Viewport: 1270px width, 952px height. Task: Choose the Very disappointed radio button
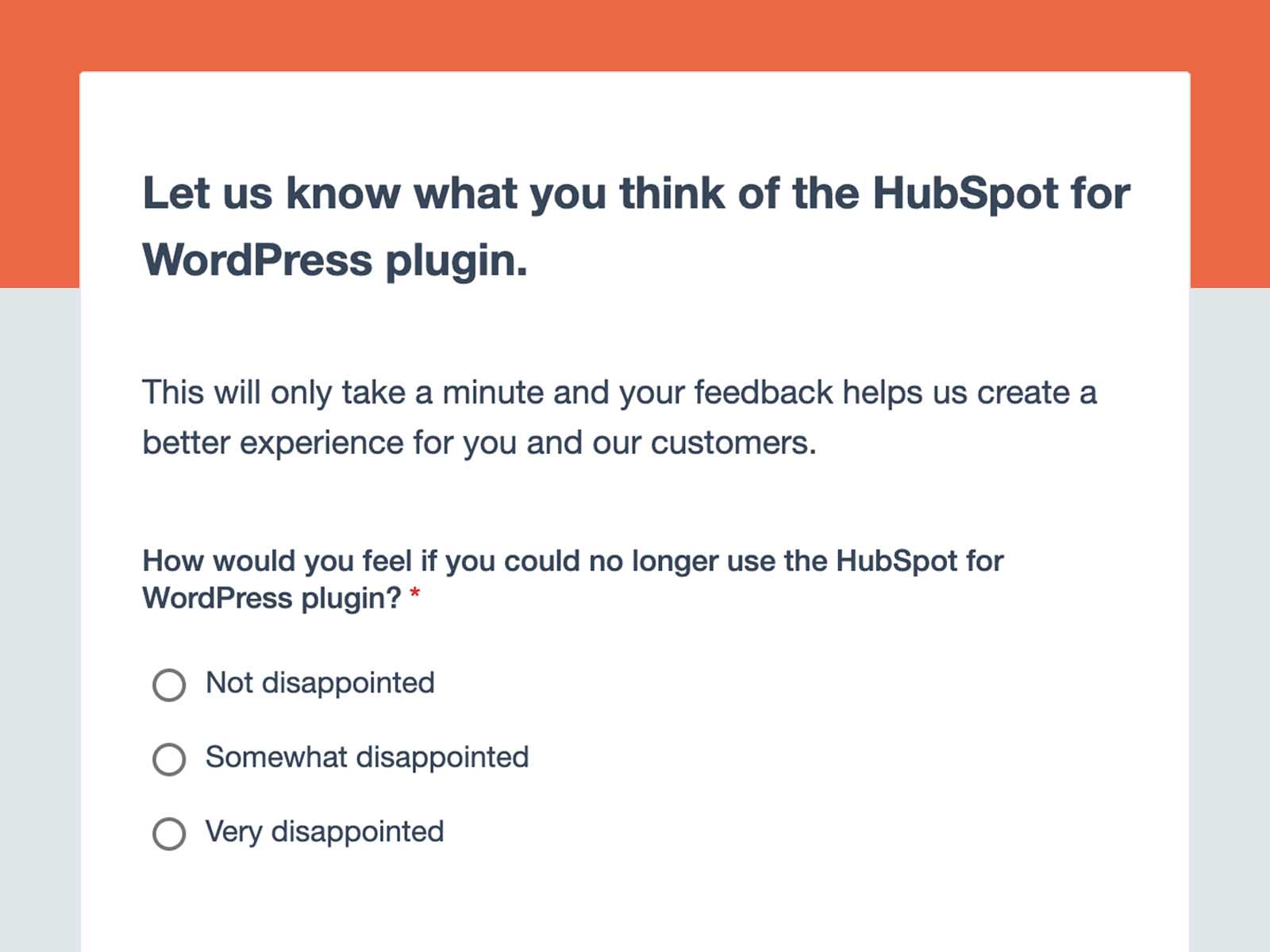(169, 834)
